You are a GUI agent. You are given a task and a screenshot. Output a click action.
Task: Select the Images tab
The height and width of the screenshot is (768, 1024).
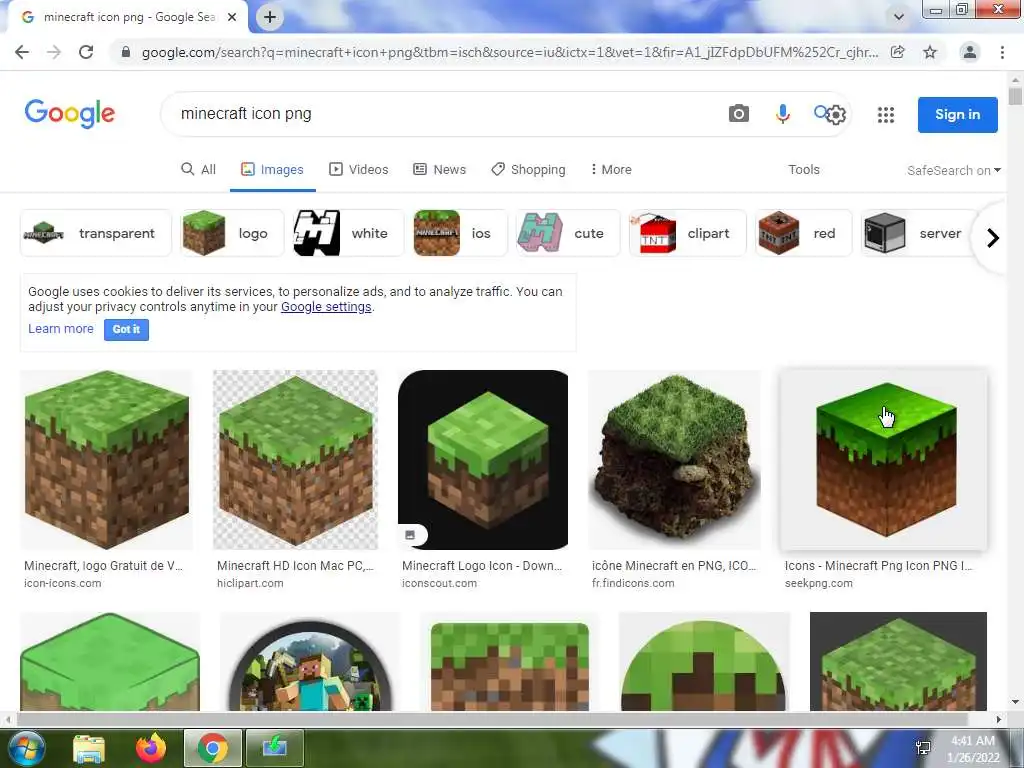point(272,170)
